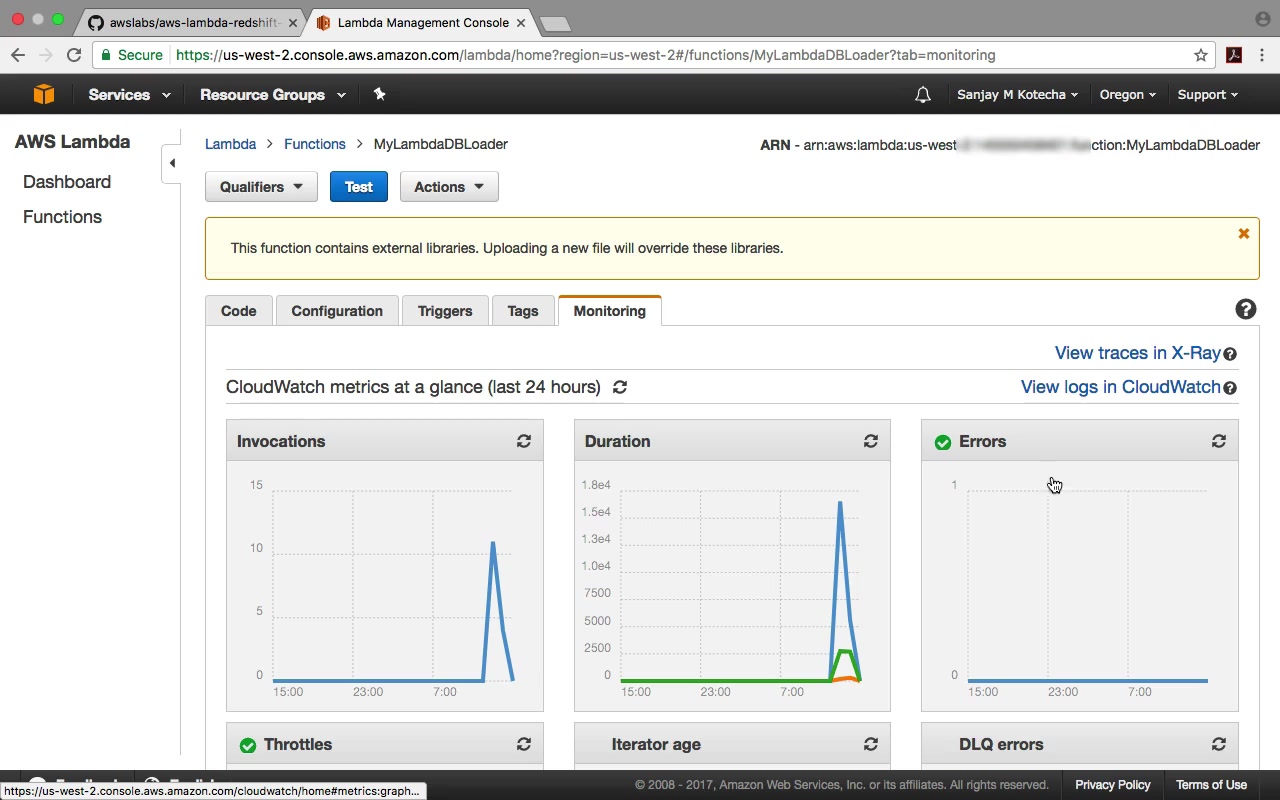Collapse the AWS Lambda side navigation

[x=172, y=163]
